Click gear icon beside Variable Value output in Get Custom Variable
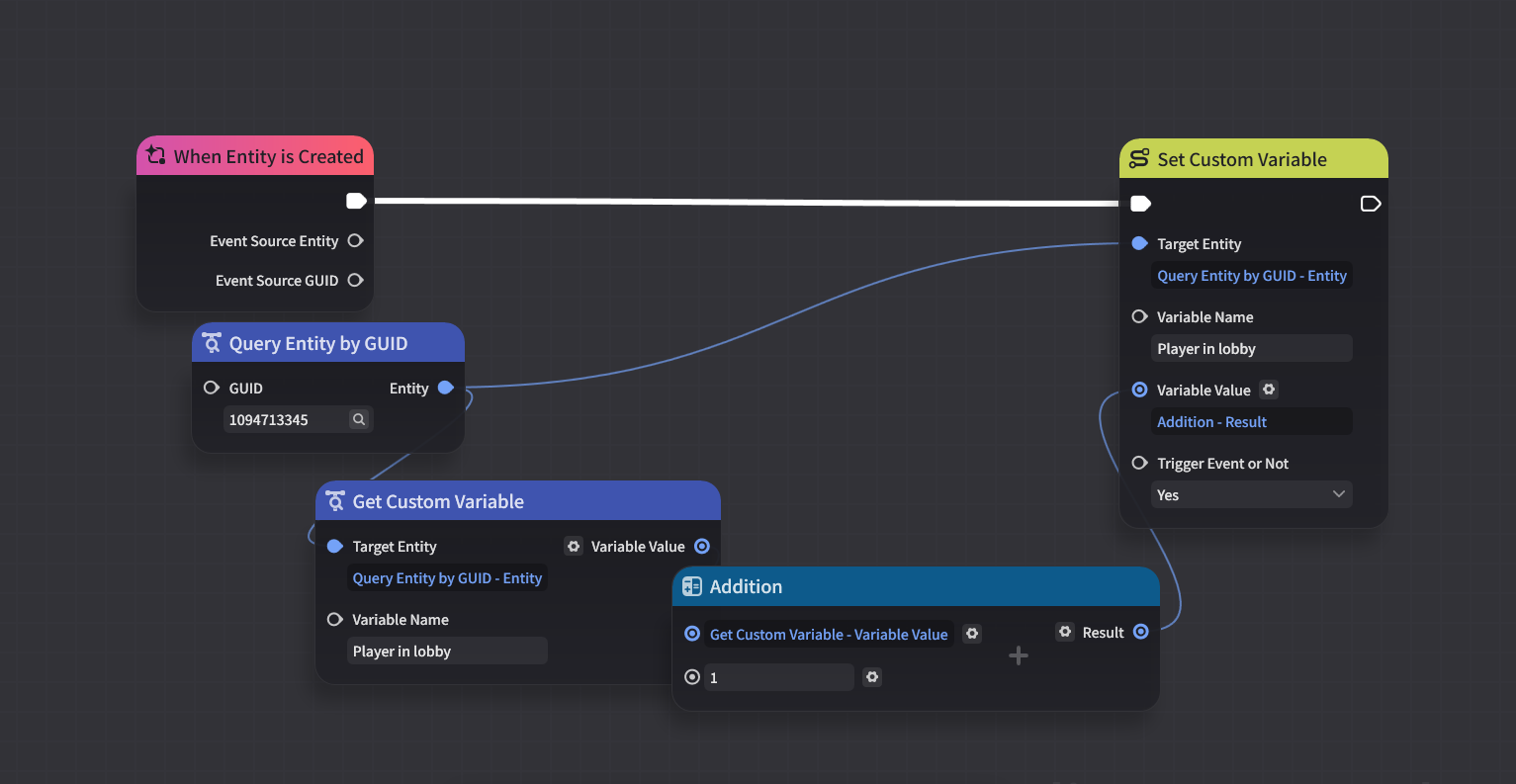Image resolution: width=1516 pixels, height=784 pixels. pos(574,546)
